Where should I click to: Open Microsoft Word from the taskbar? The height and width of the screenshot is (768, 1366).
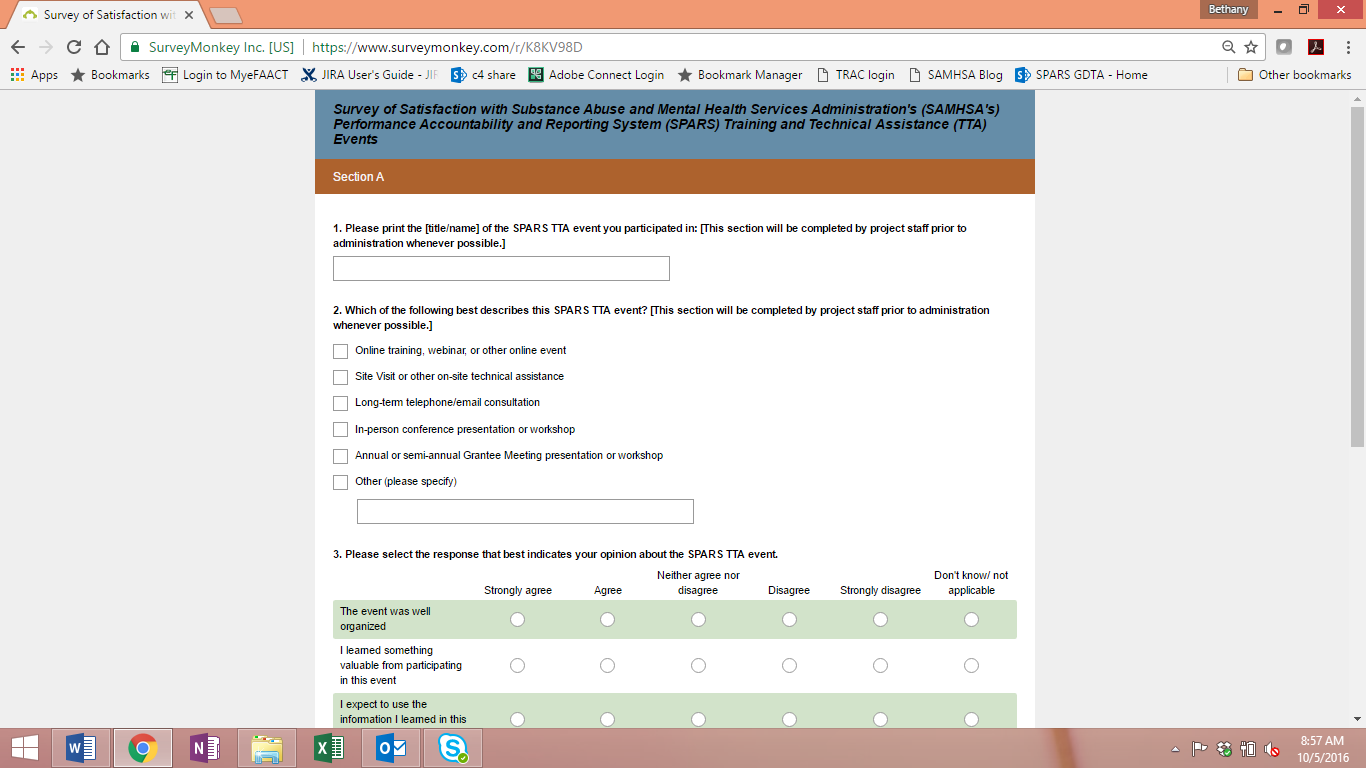[x=82, y=748]
